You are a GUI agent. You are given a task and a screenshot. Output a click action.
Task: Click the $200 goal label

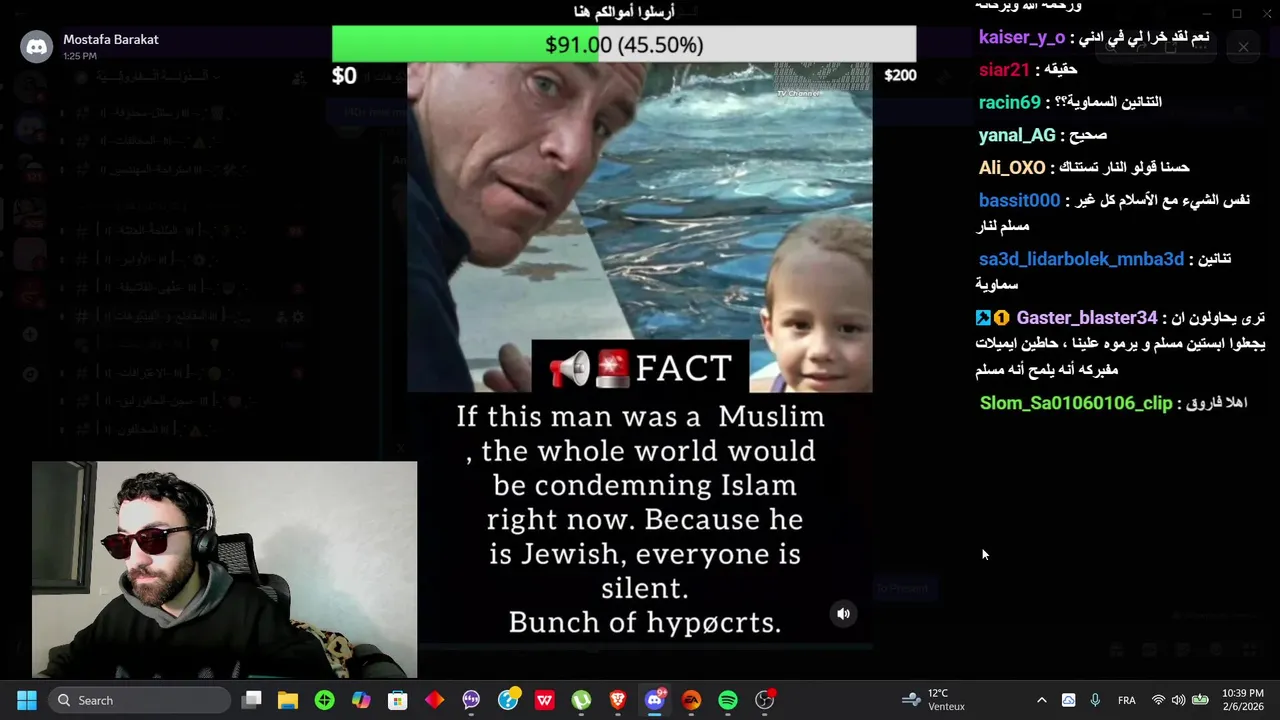[900, 75]
